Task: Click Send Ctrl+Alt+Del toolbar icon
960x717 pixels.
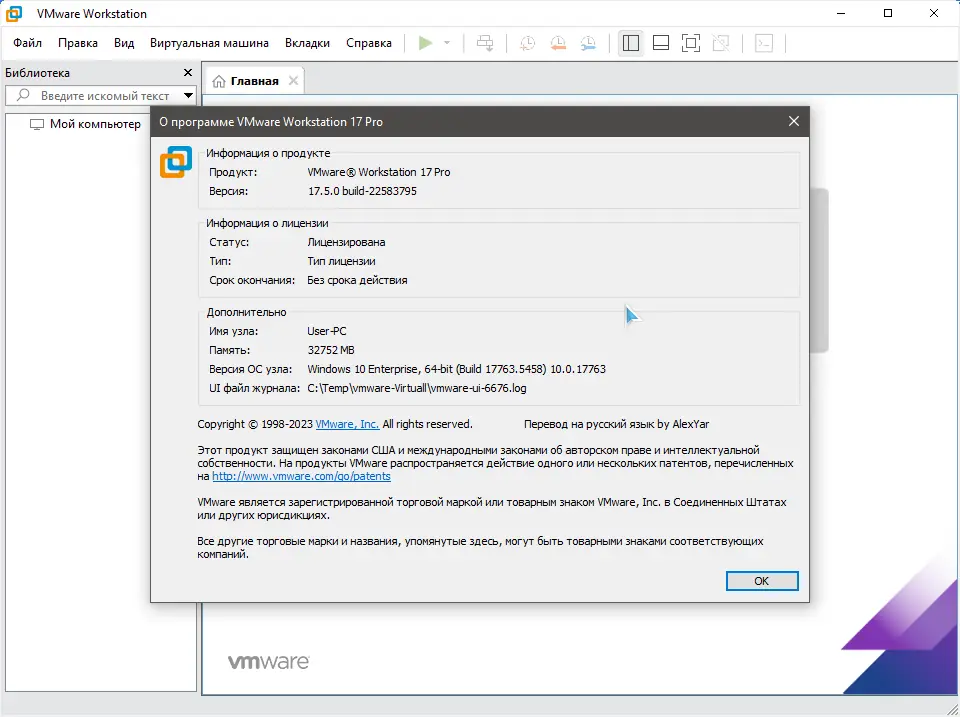Action: coord(485,43)
